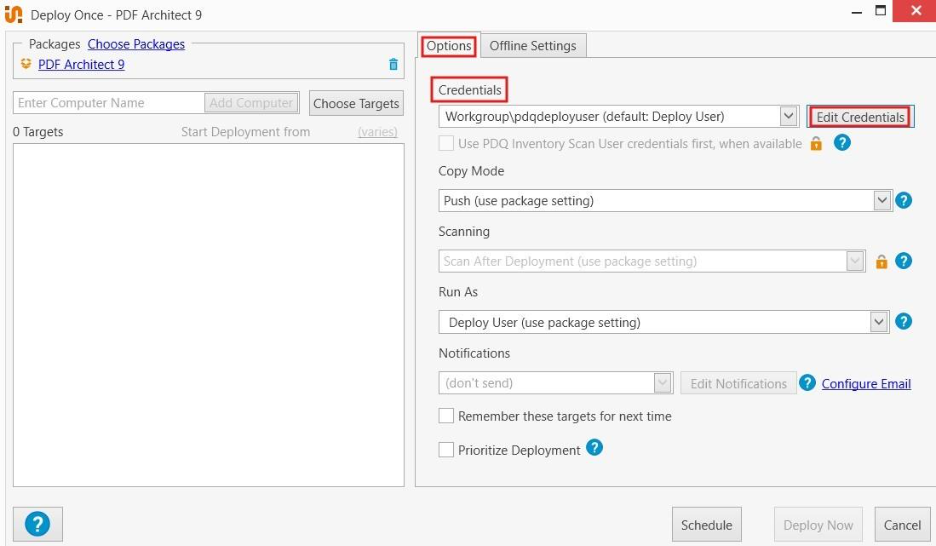The width and height of the screenshot is (936, 546).
Task: Click the Schedule button
Action: [x=707, y=525]
